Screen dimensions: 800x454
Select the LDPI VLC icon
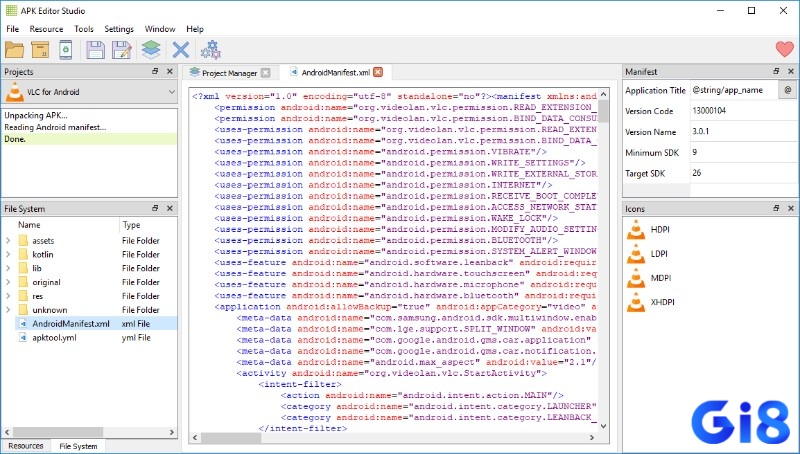point(636,254)
